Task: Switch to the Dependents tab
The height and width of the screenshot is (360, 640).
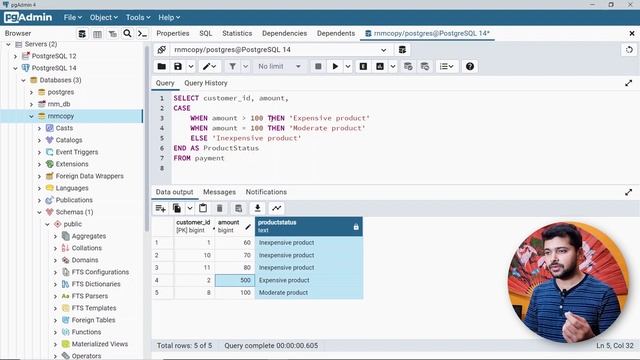Action: 336,33
